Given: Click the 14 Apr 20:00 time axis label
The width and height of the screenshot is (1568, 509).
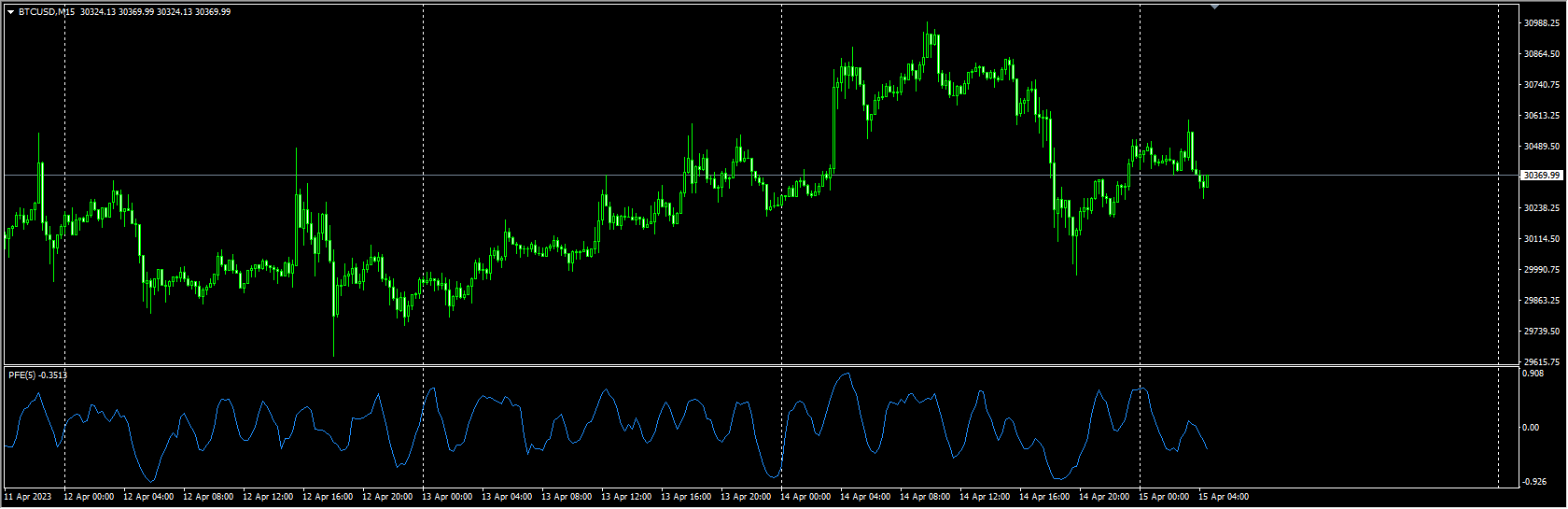Looking at the screenshot, I should tap(1104, 497).
